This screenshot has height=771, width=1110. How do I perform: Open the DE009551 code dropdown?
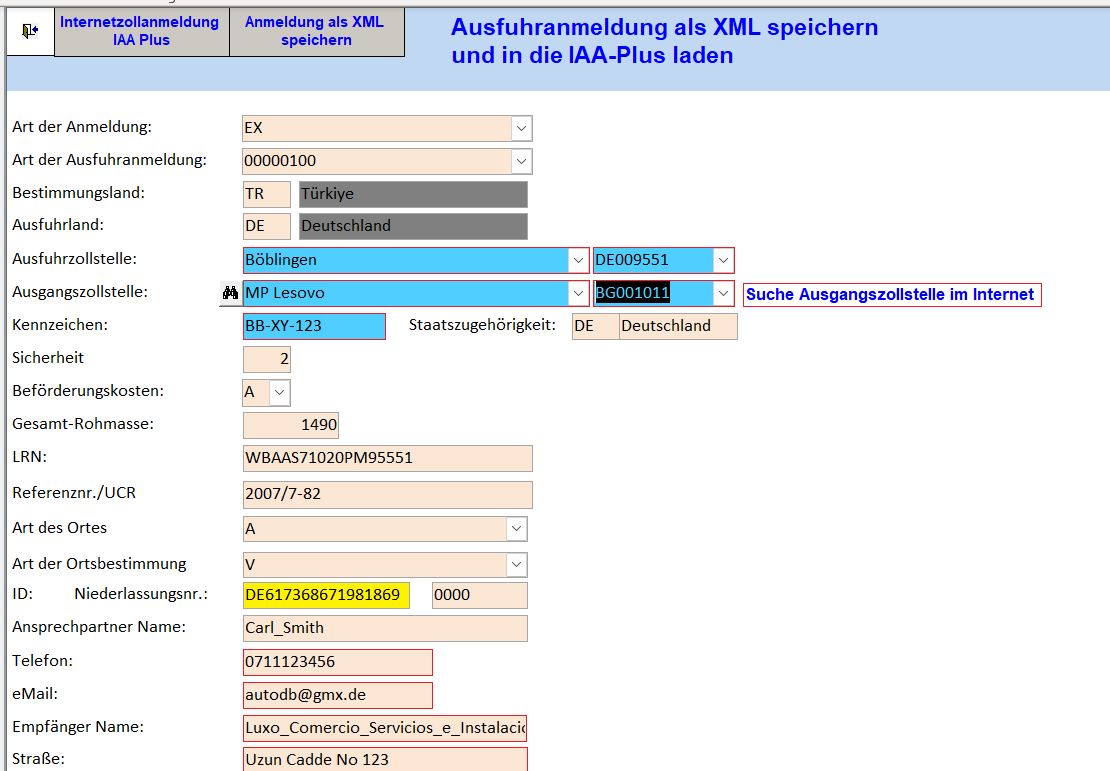click(x=723, y=260)
